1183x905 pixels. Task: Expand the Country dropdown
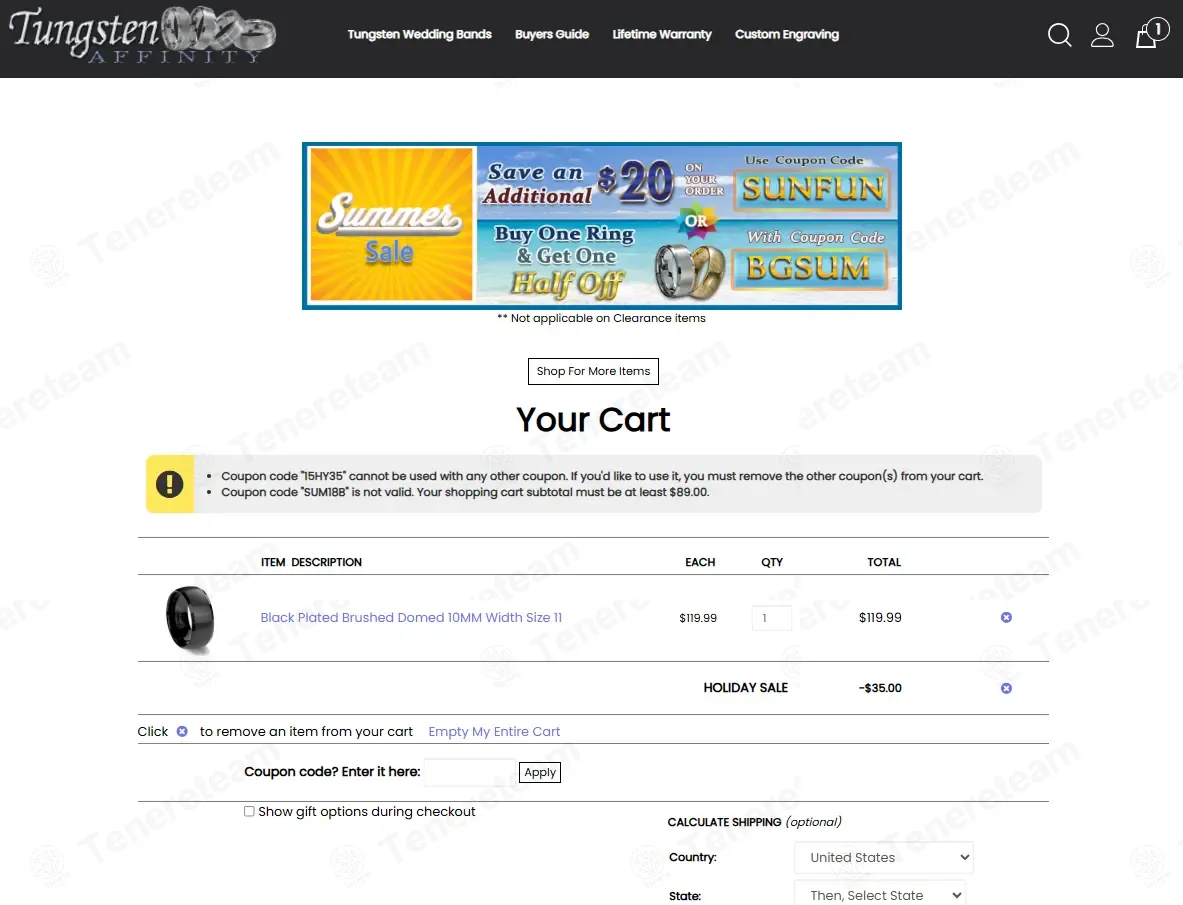coord(883,857)
